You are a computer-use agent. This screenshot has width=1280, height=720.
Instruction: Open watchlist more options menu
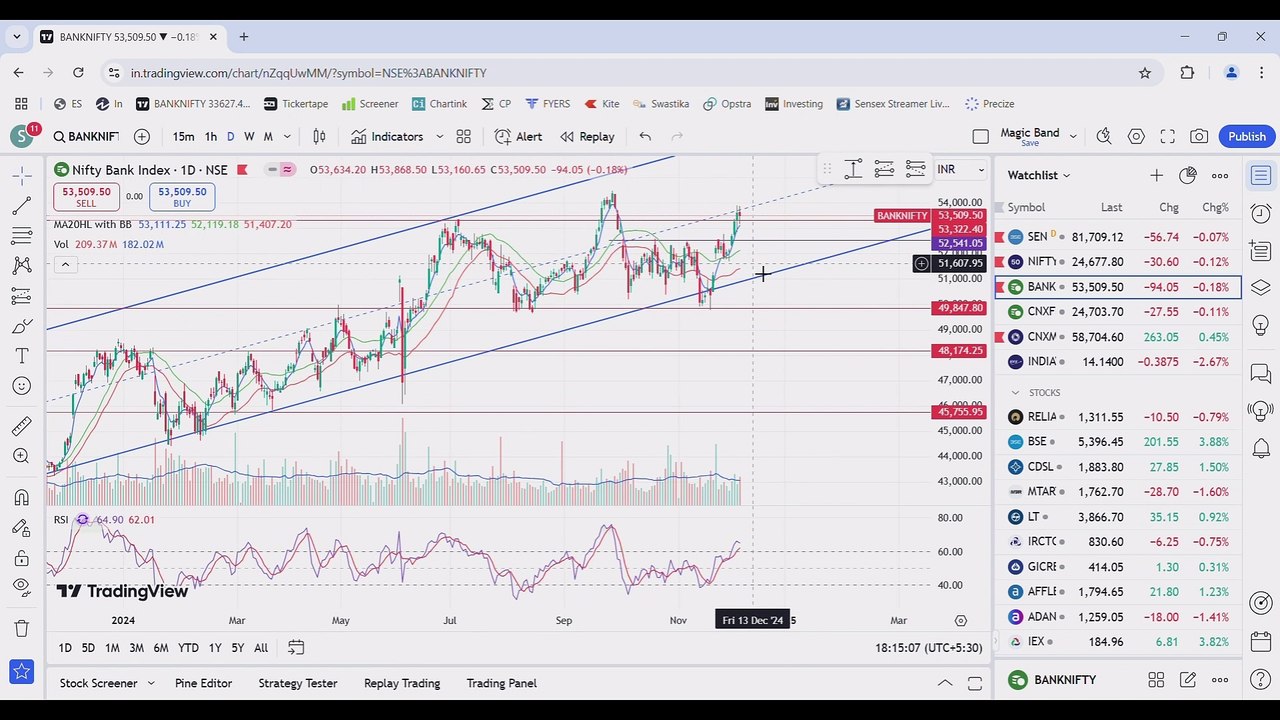(1220, 175)
